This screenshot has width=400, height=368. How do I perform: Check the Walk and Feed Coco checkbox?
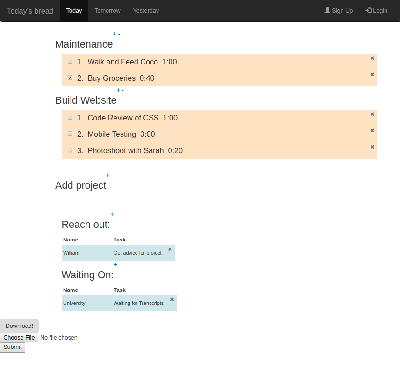point(70,61)
